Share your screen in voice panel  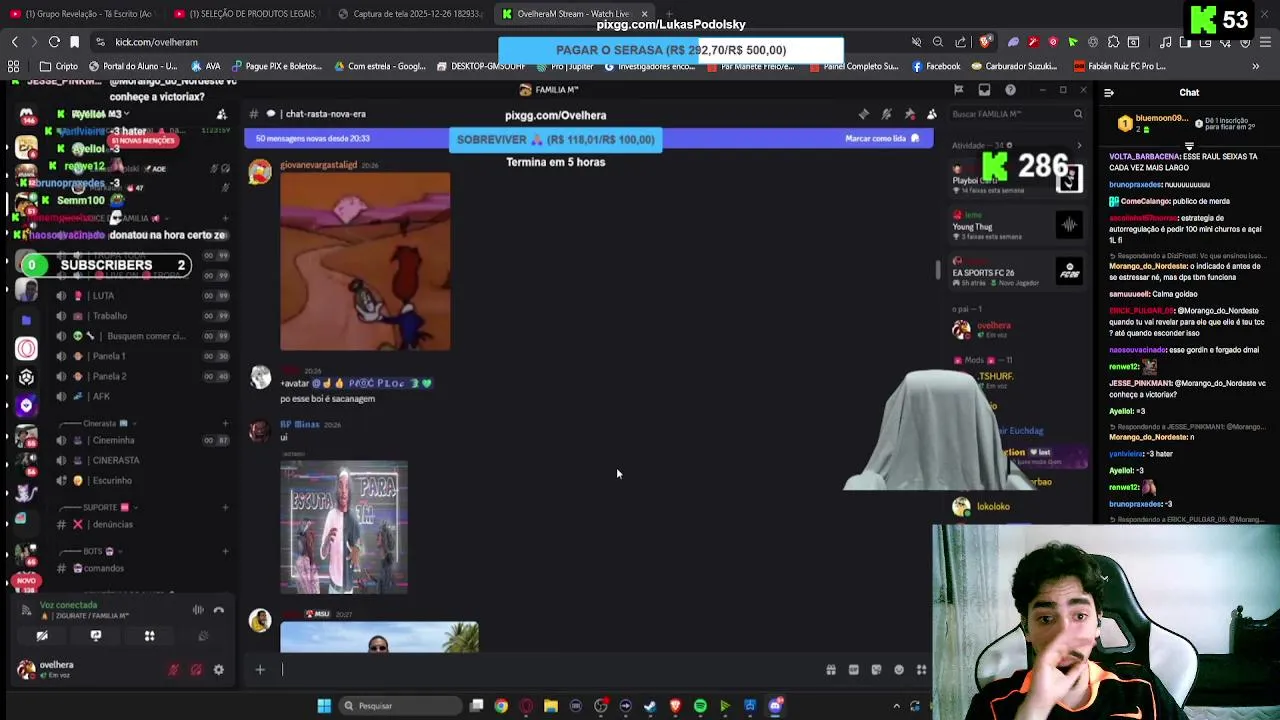(96, 636)
